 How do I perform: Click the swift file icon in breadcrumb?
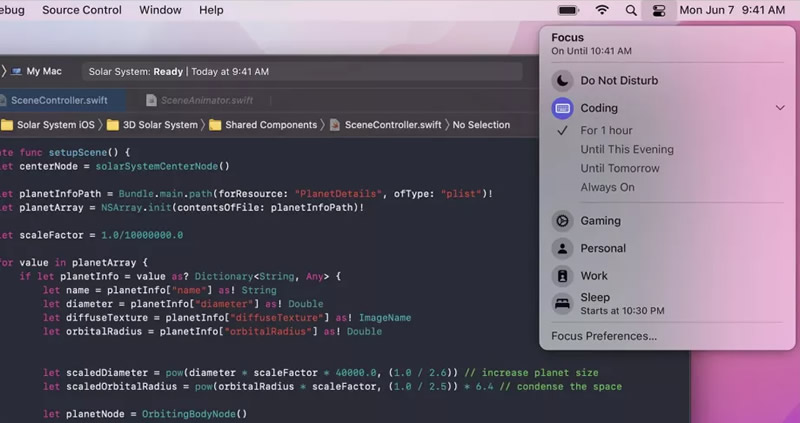tap(335, 125)
